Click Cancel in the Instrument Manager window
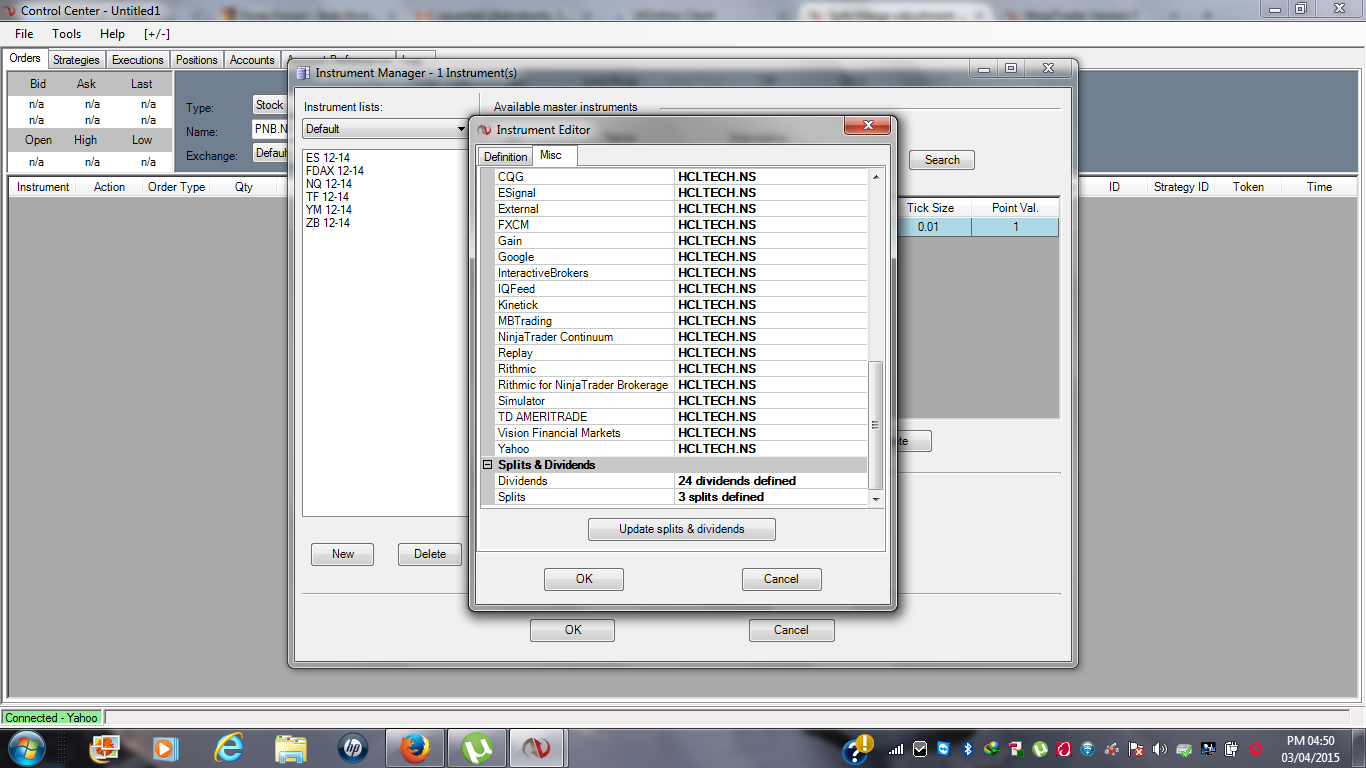This screenshot has width=1366, height=768. coord(791,630)
